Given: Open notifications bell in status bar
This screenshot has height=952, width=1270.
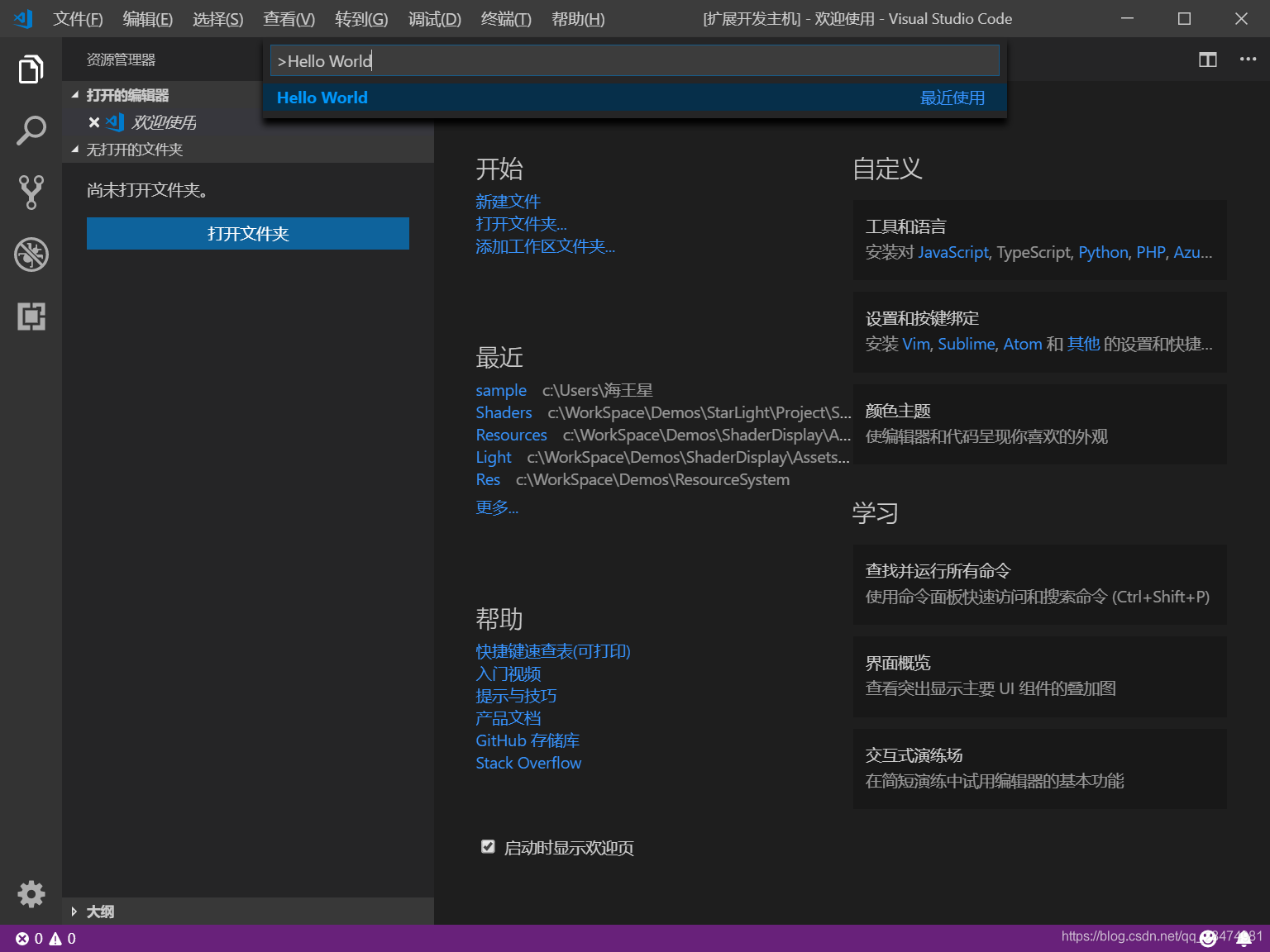Looking at the screenshot, I should tap(1244, 938).
